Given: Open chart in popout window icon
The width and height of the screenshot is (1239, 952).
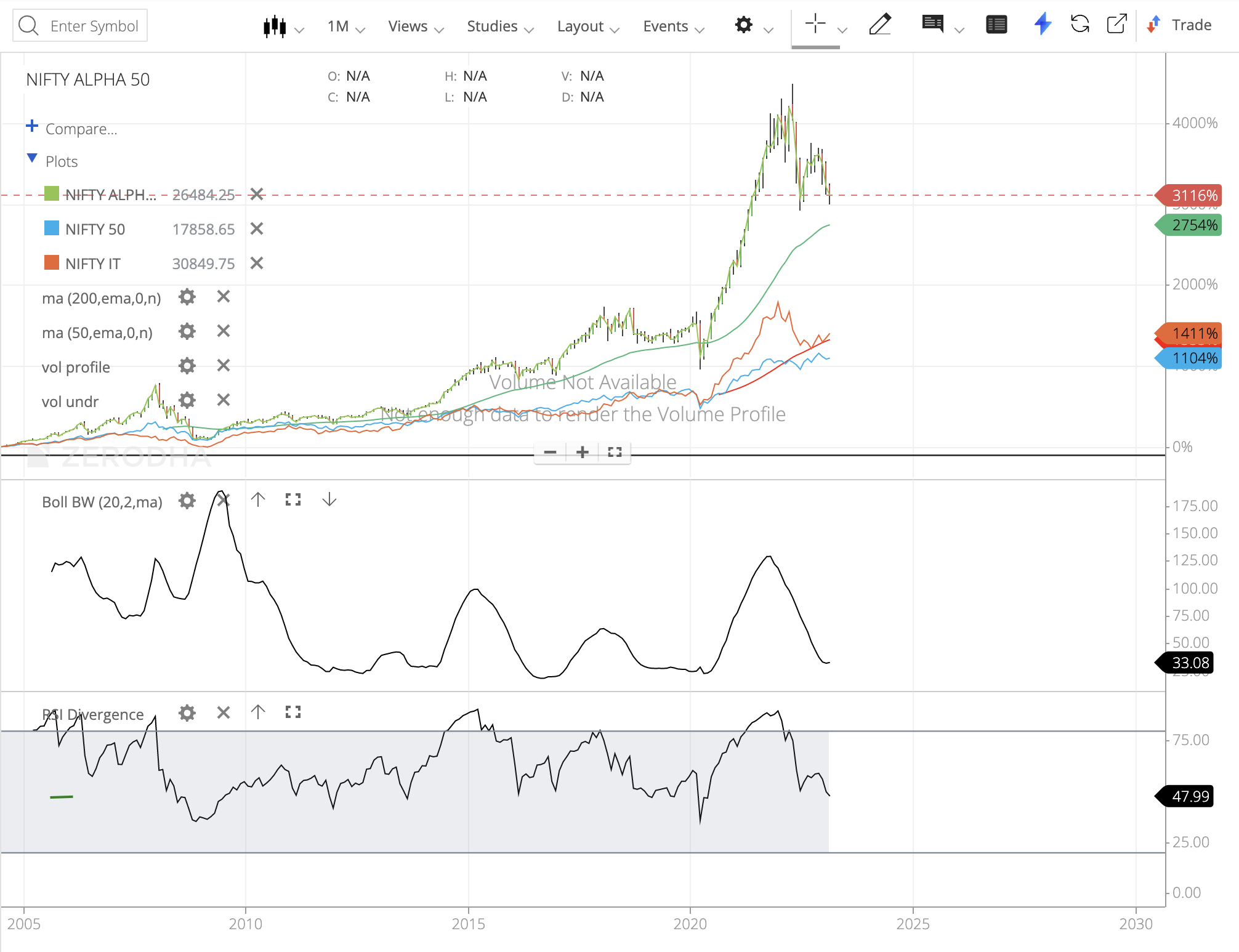Looking at the screenshot, I should 1117,25.
